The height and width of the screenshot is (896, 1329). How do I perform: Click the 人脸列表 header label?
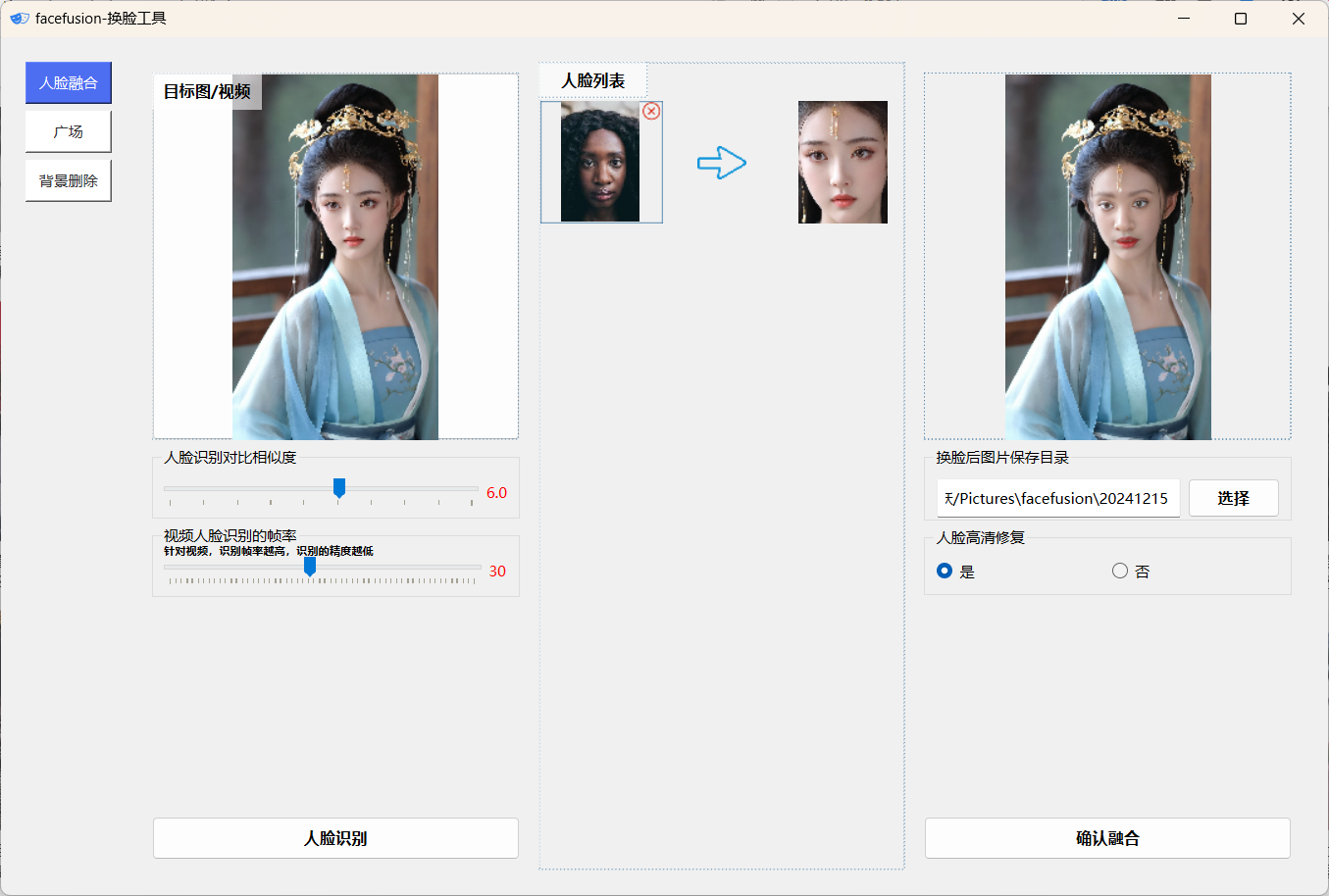tap(592, 80)
